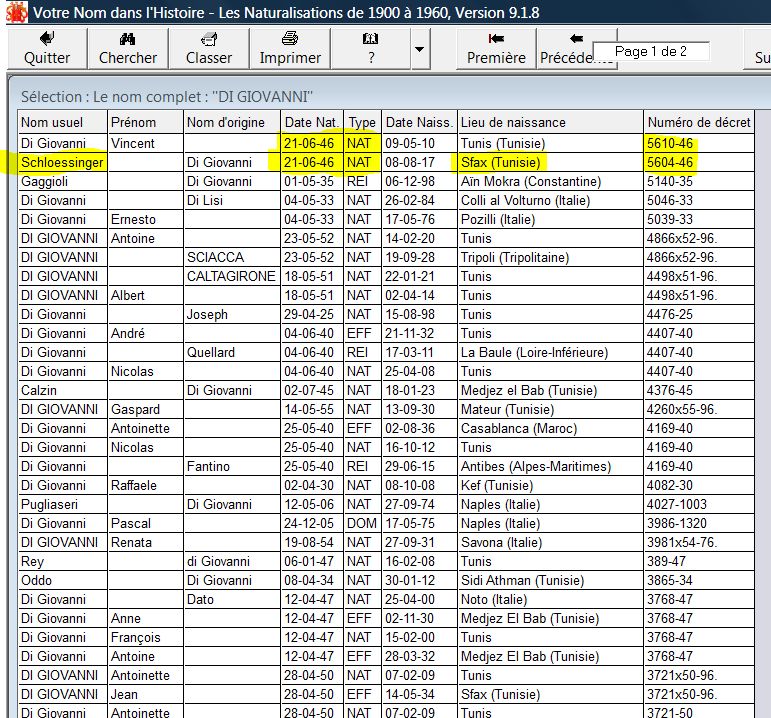Screen dimensions: 771x718
Task: Click the 'DOM' type cell
Action: [x=362, y=524]
